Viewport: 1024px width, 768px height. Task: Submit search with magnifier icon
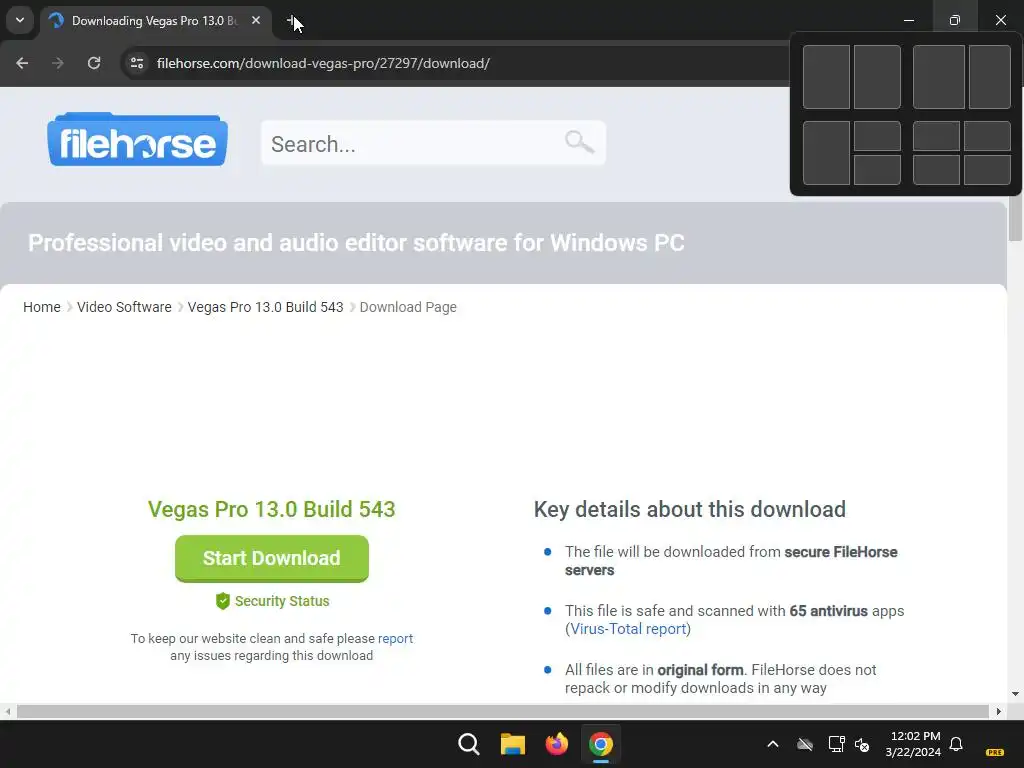click(x=579, y=142)
